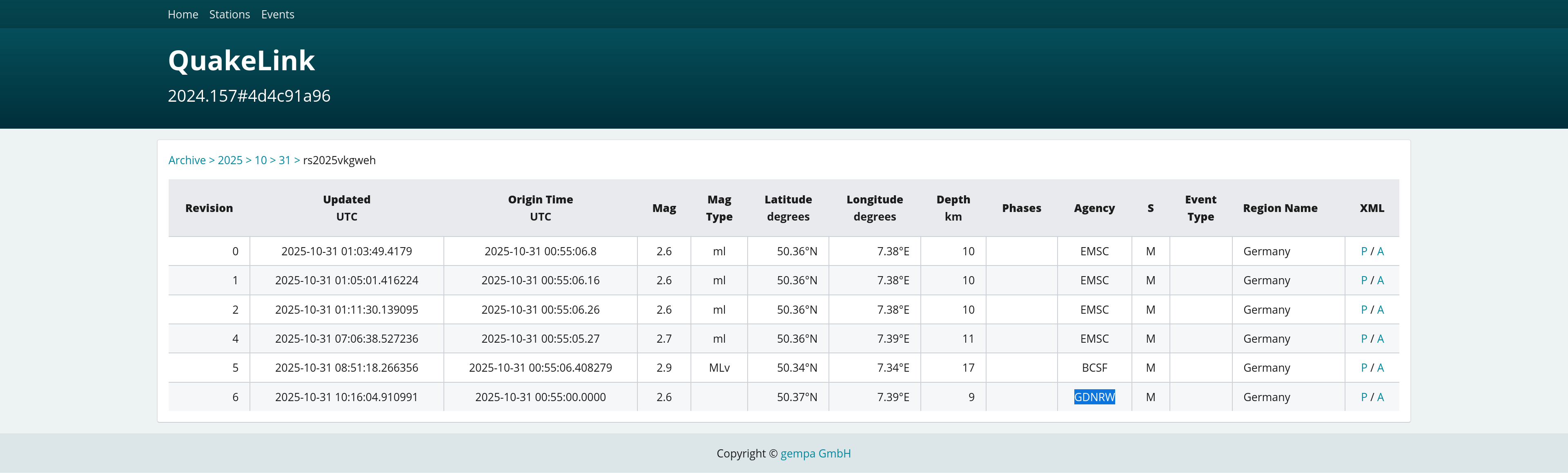Open the 2025 breadcrumb link

point(230,160)
